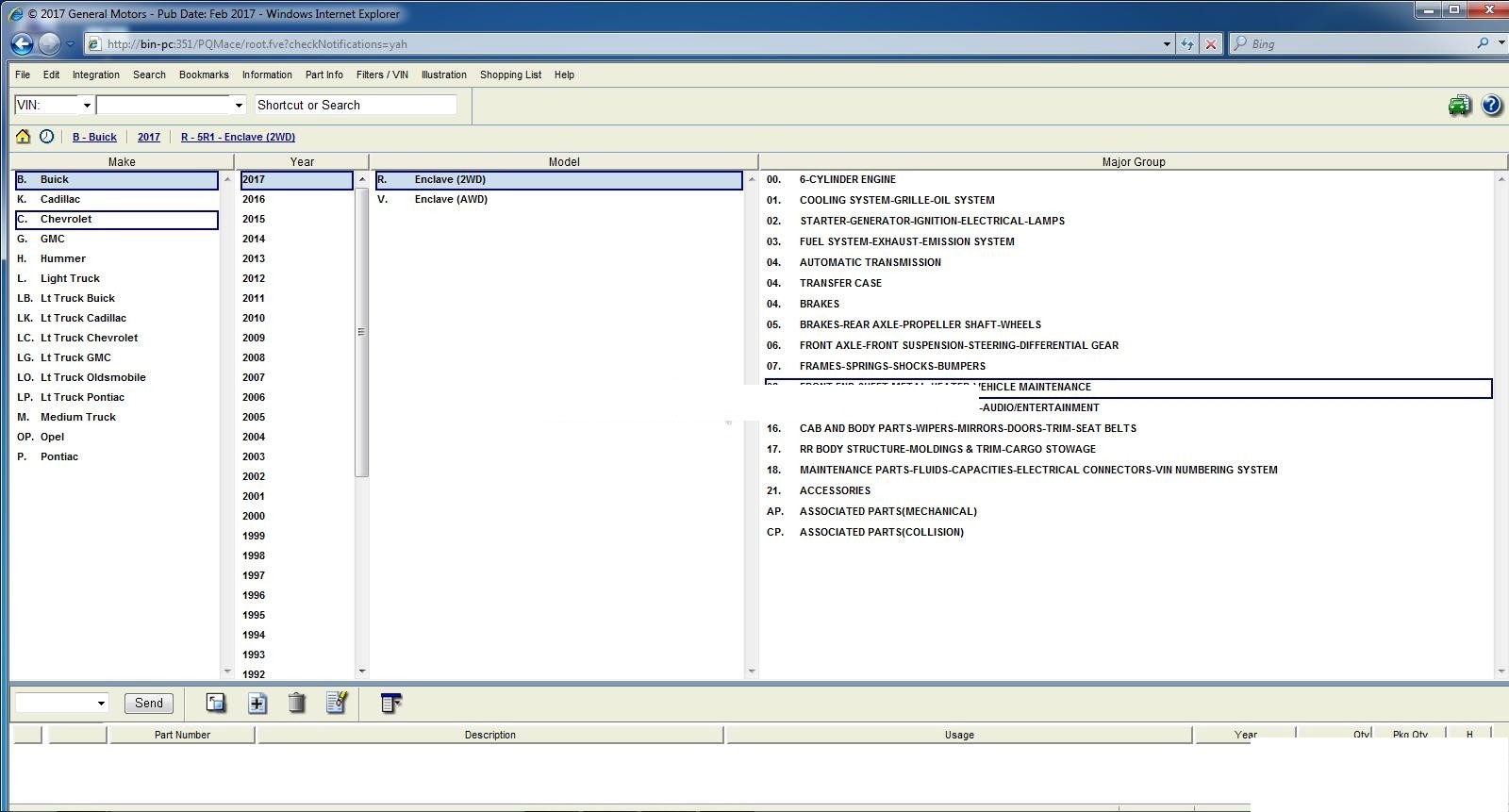Click the B - Buick breadcrumb link
Screen dimensions: 1509x812
click(x=94, y=137)
